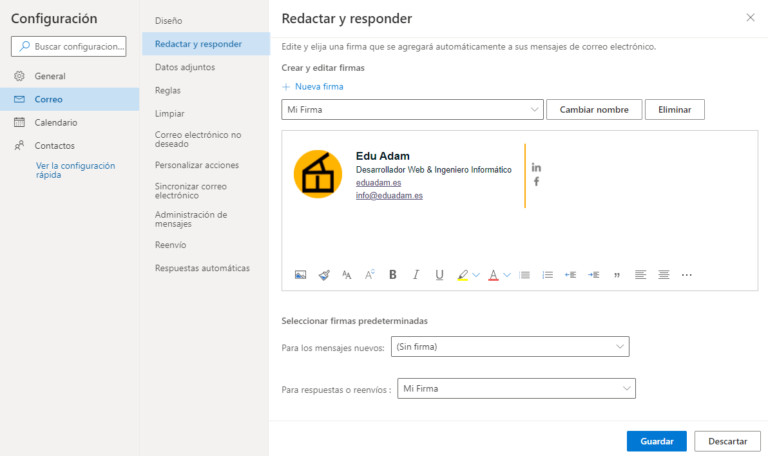
Task: Open more formatting options ellipsis
Action: [x=686, y=275]
